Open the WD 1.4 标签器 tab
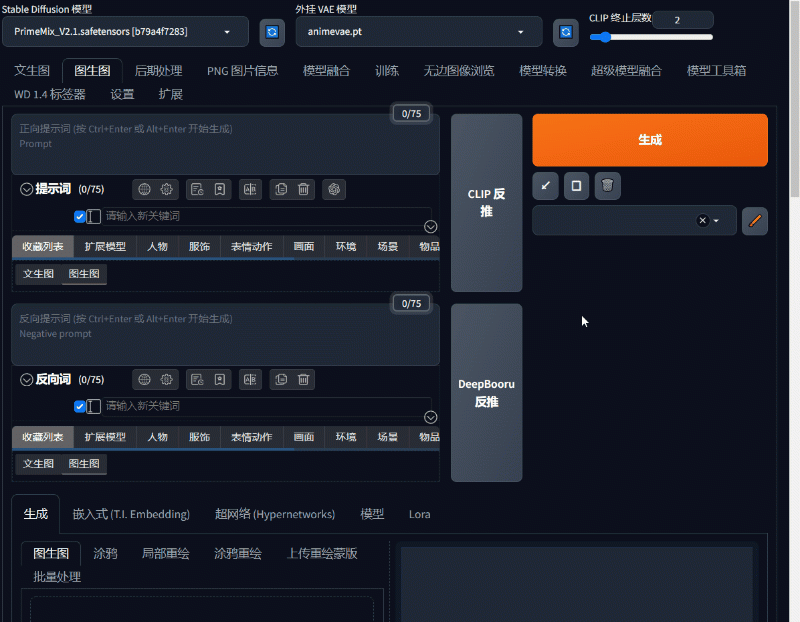Image resolution: width=800 pixels, height=622 pixels. click(50, 94)
